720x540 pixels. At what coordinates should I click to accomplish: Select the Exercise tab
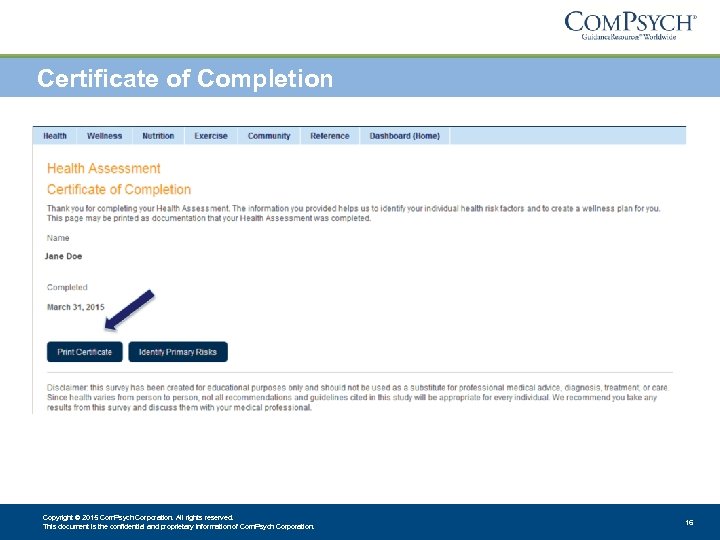point(211,136)
